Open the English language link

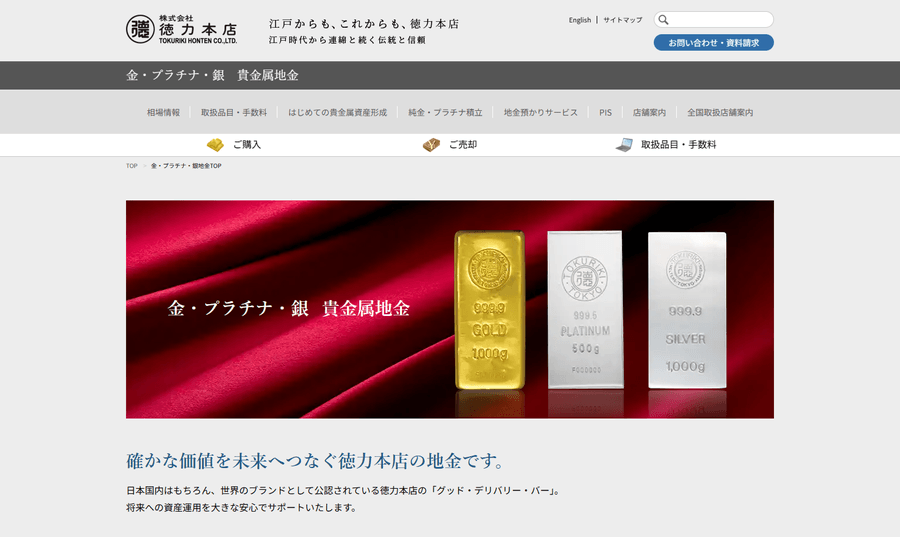(580, 20)
